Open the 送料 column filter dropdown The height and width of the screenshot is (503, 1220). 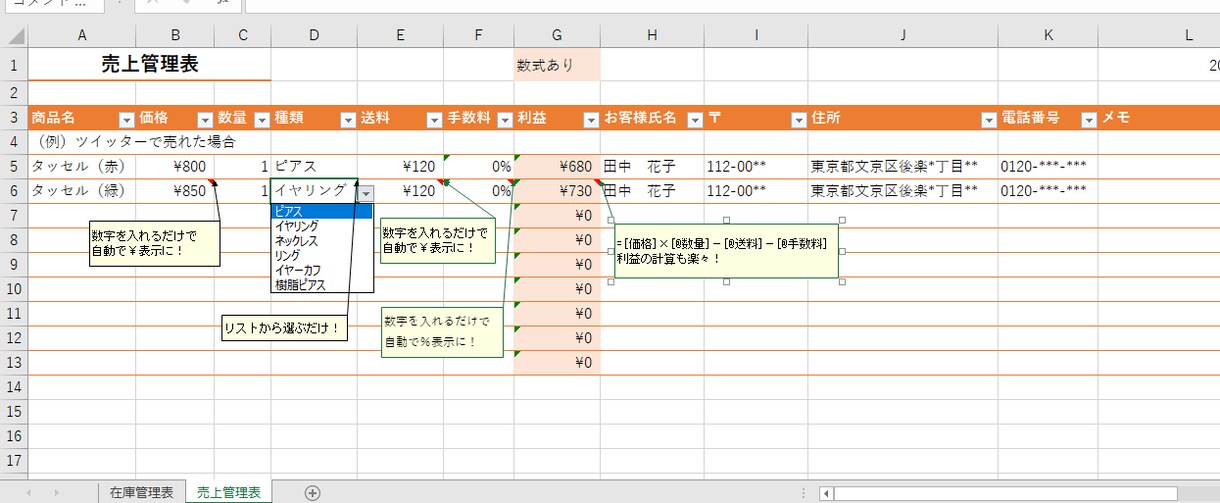[434, 119]
